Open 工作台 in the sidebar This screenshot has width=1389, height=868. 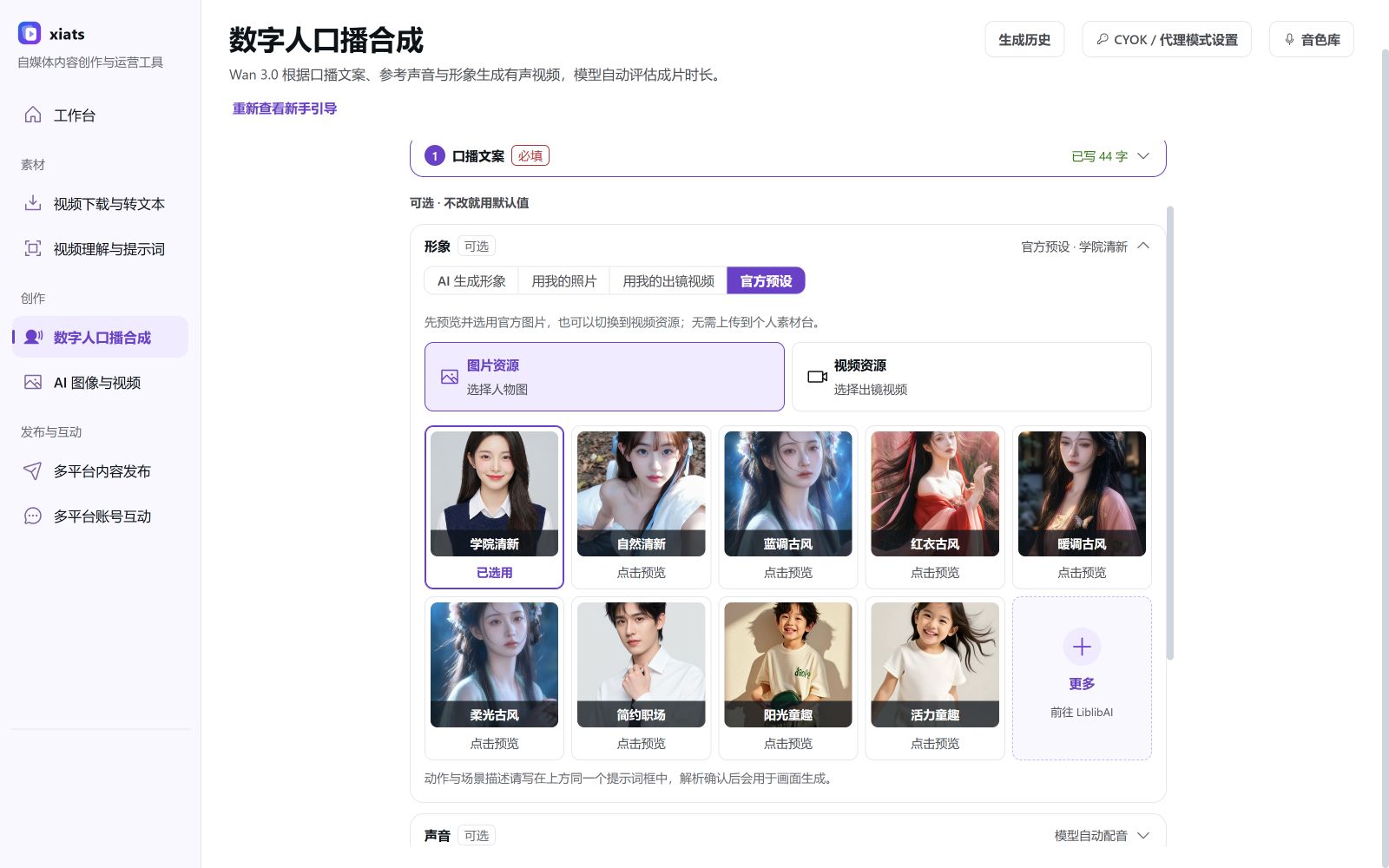[x=100, y=115]
